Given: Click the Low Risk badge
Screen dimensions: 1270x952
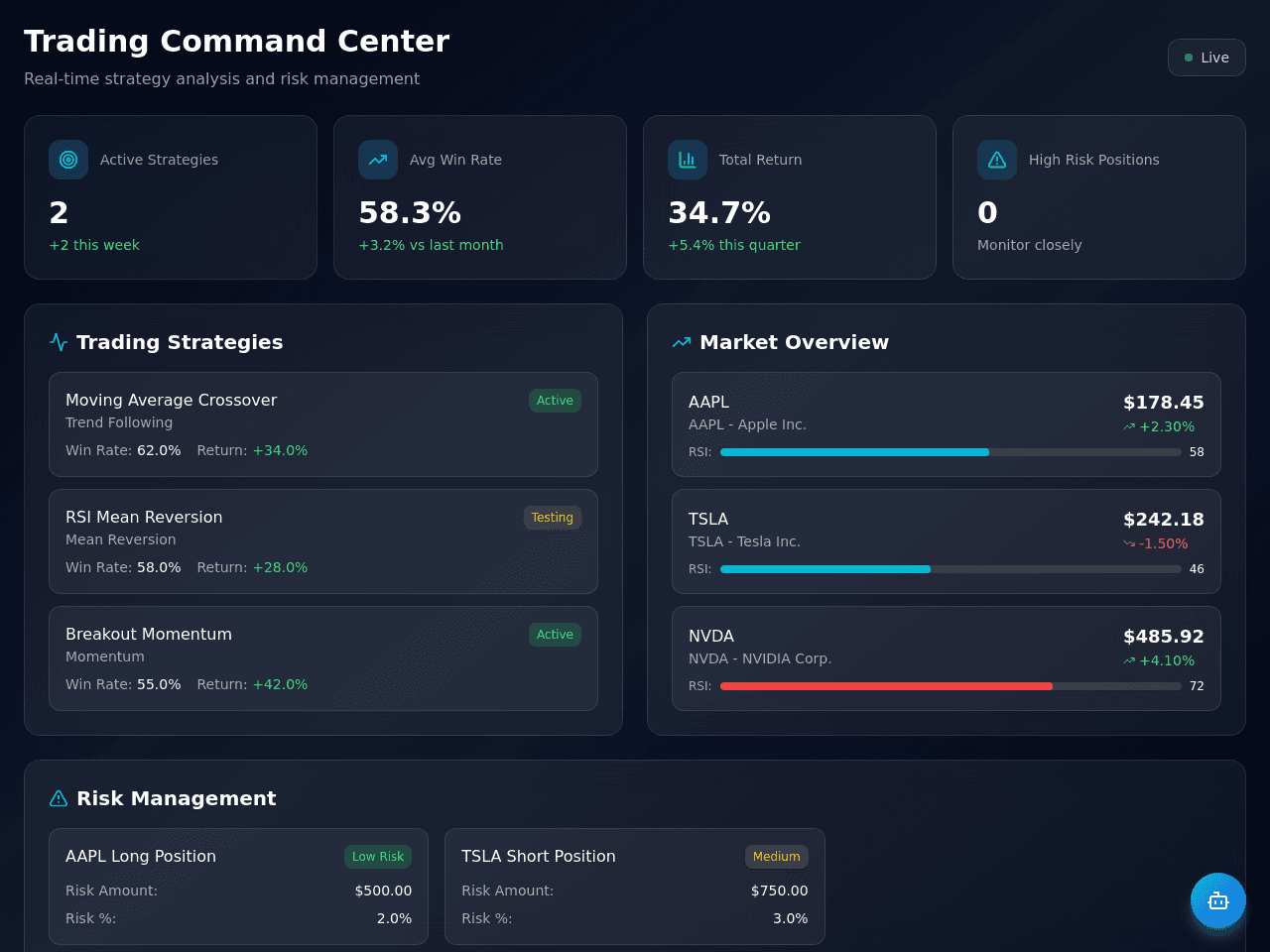Looking at the screenshot, I should click(378, 857).
